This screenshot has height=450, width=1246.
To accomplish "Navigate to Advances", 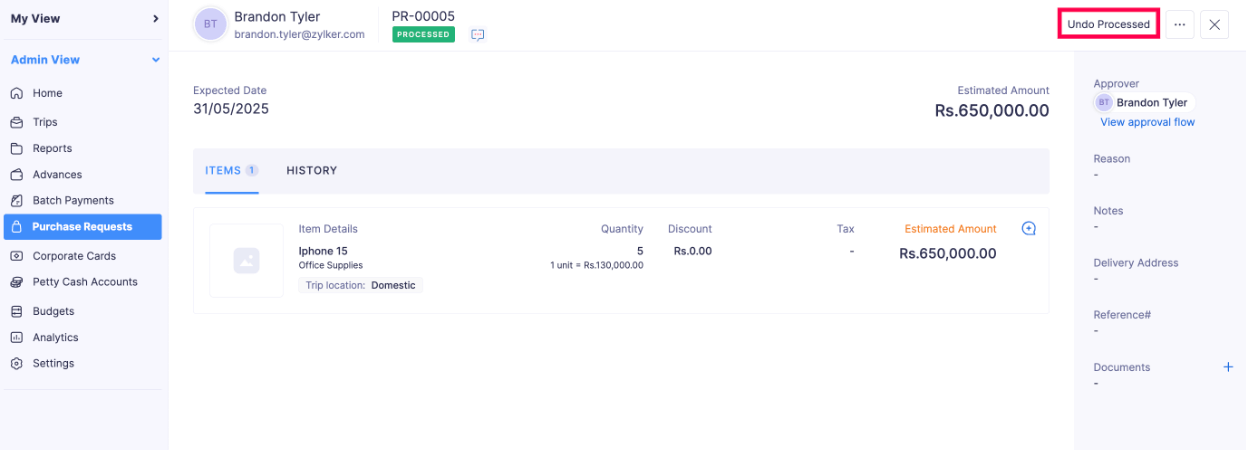I will pyautogui.click(x=57, y=174).
